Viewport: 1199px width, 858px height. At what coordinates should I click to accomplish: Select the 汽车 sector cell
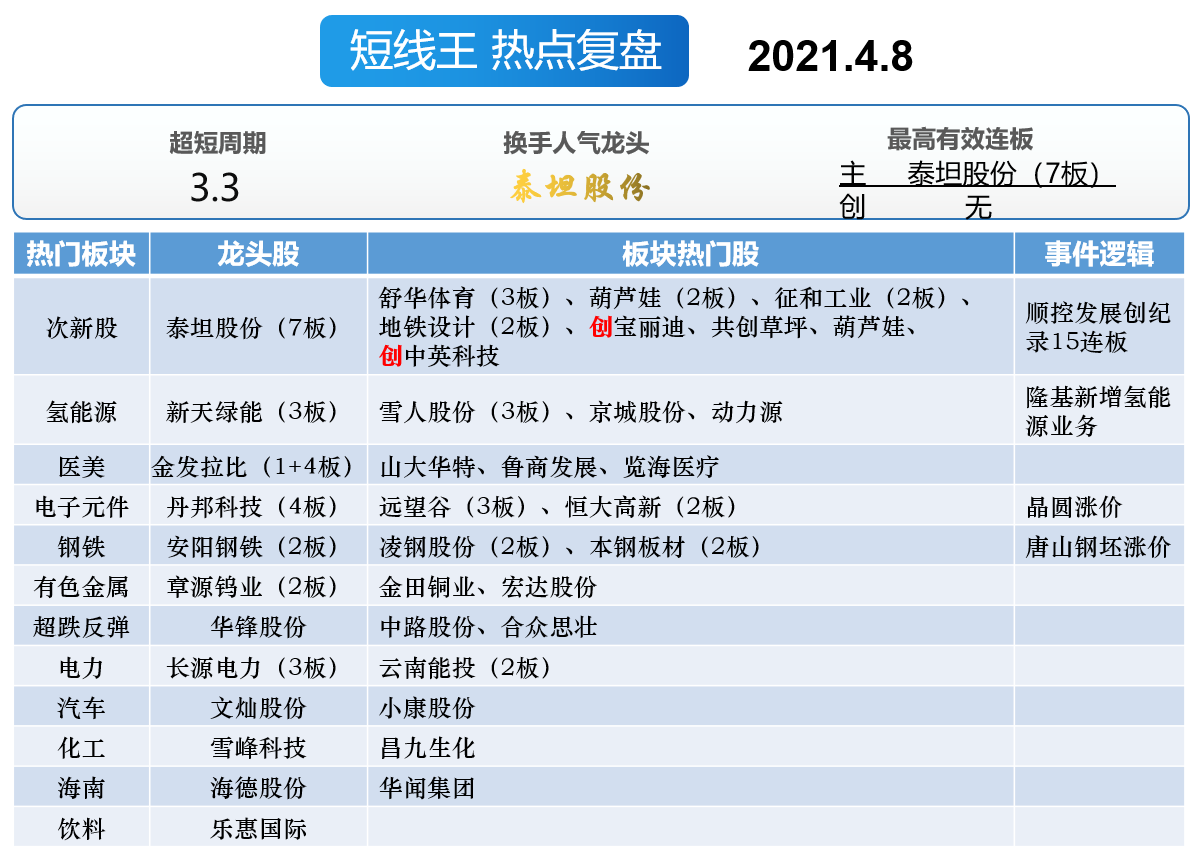[x=81, y=707]
